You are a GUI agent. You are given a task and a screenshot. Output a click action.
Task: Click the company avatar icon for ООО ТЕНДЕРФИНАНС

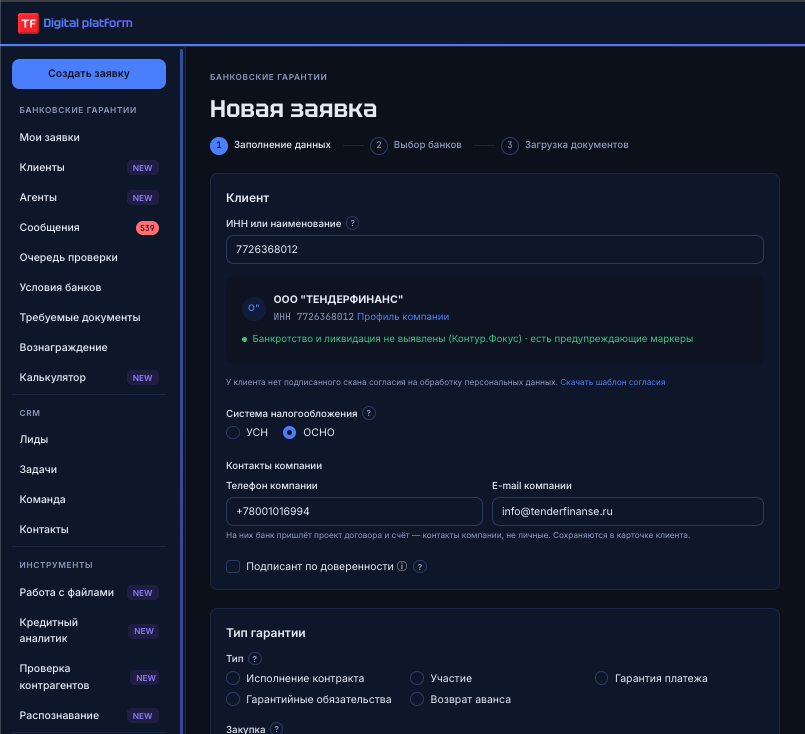tap(254, 308)
